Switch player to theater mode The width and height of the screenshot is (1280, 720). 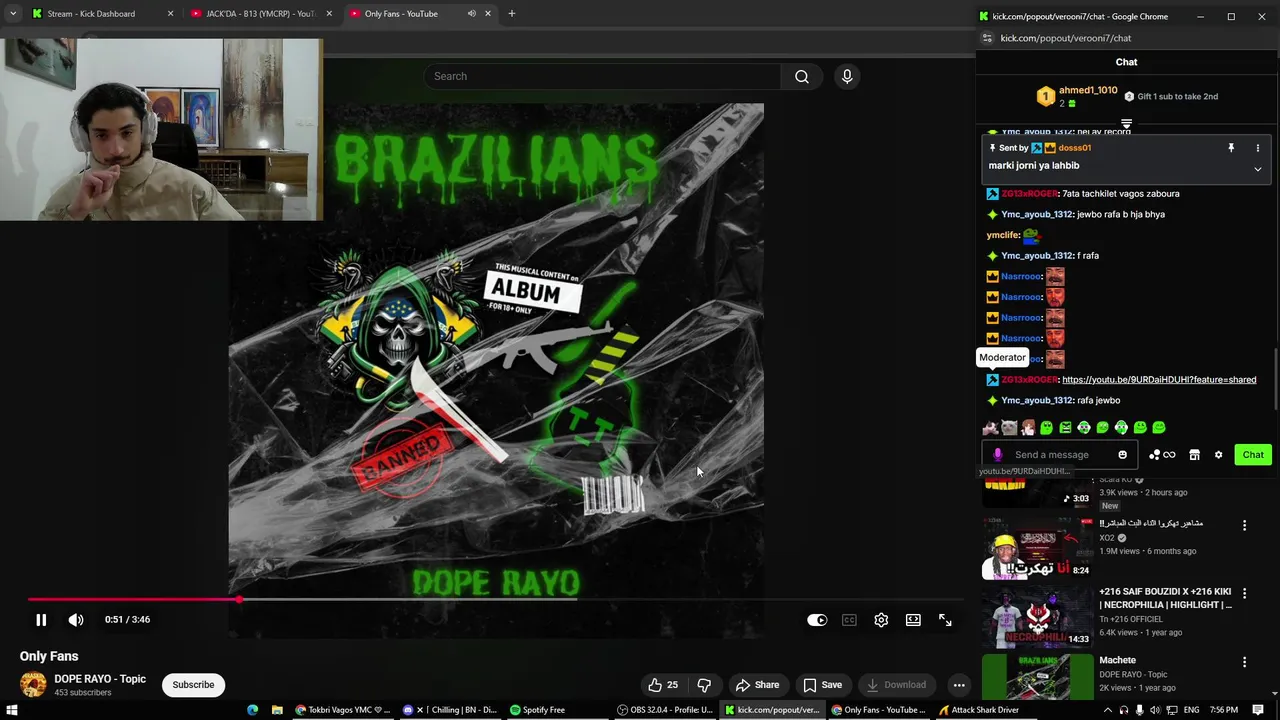(x=913, y=620)
